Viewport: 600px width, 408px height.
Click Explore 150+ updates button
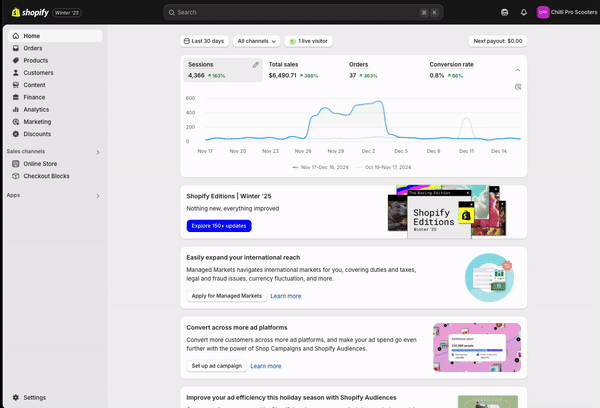tap(219, 226)
